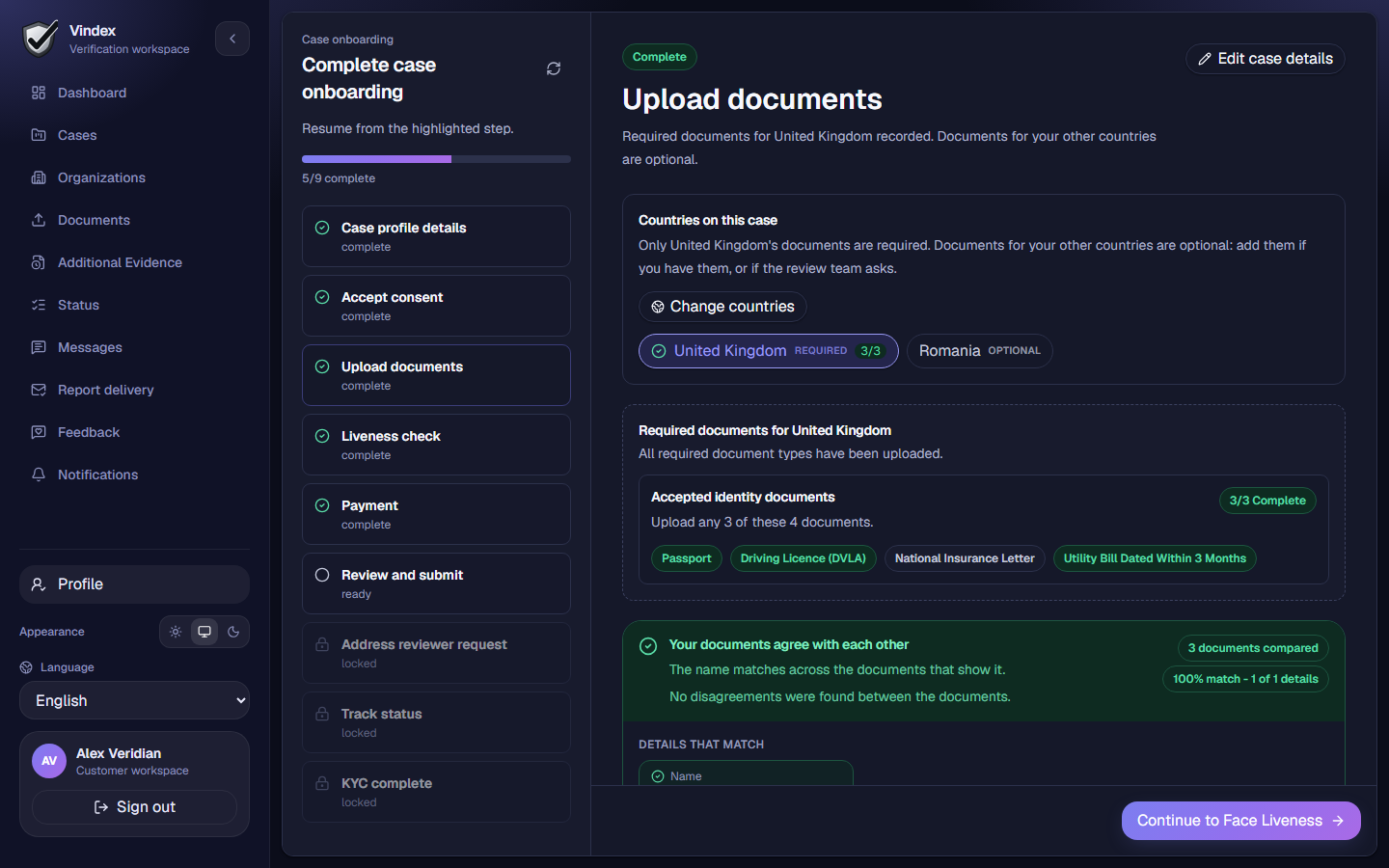Select the Romania optional tab
This screenshot has height=868, width=1389.
(979, 351)
